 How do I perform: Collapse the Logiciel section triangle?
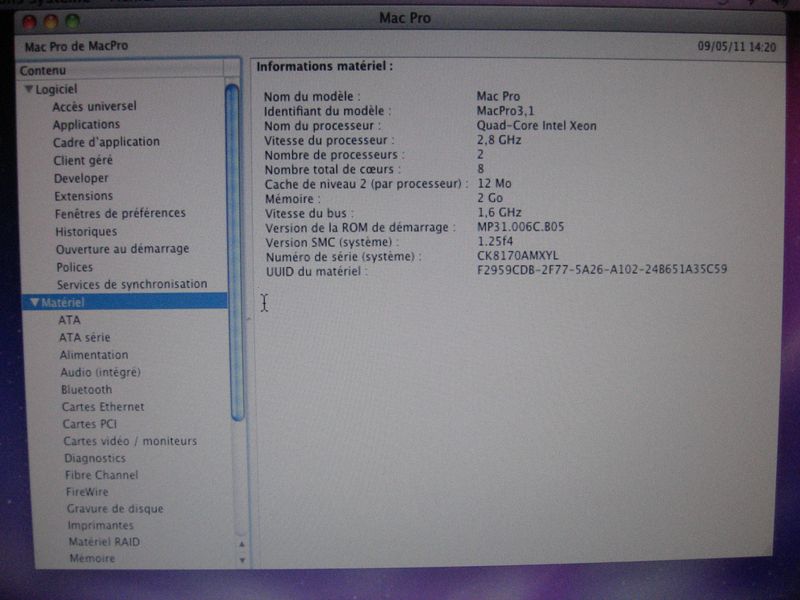pyautogui.click(x=29, y=89)
